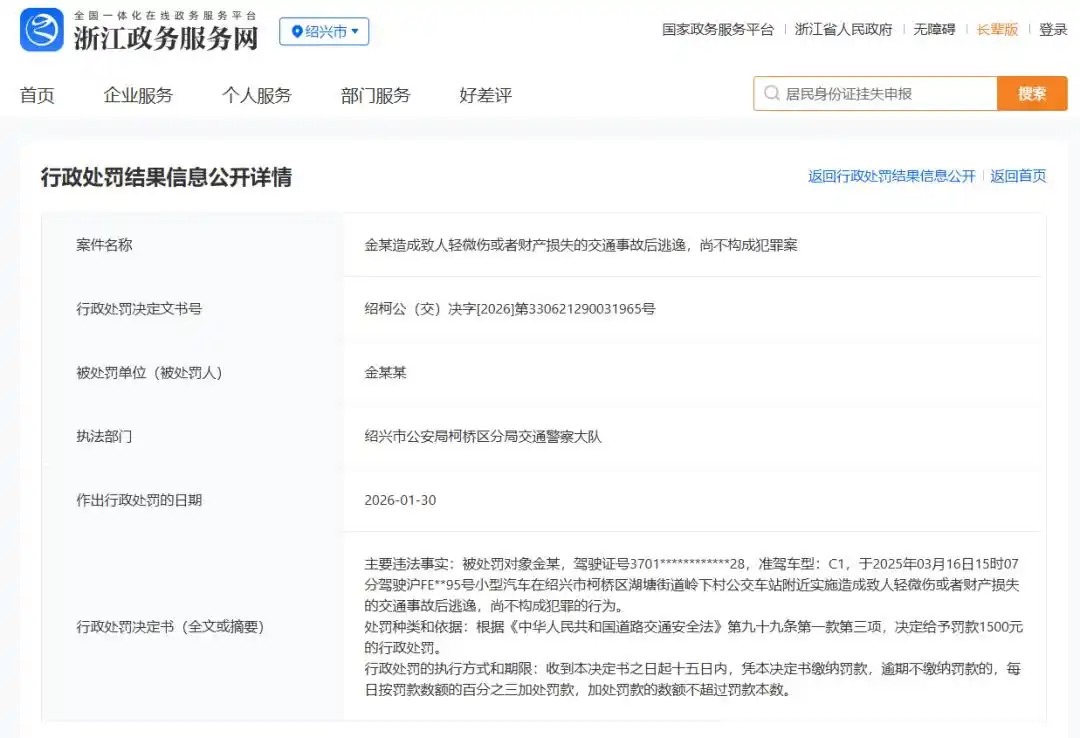Click the 浙江政务服务网 site title
The width and height of the screenshot is (1080, 738).
[x=166, y=39]
